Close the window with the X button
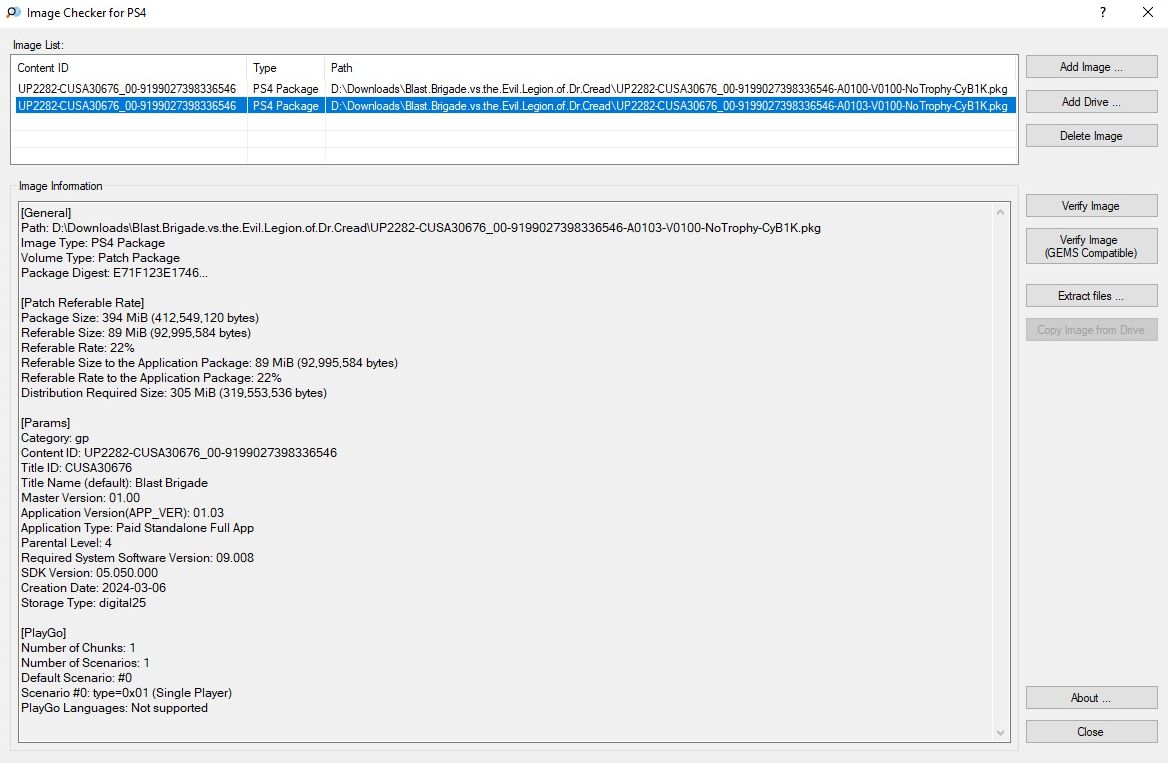The image size is (1168, 763). [x=1148, y=13]
